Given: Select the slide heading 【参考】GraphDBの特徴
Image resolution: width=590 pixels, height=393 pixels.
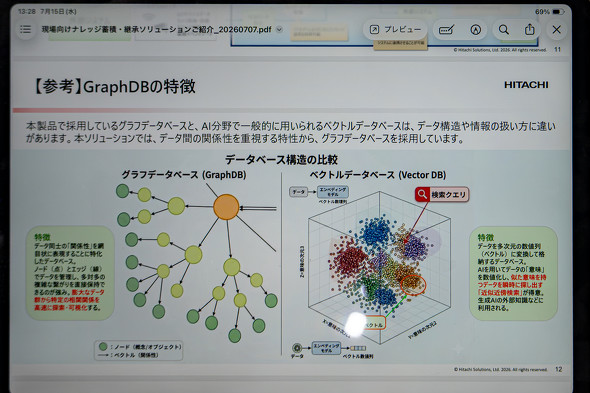Looking at the screenshot, I should (113, 86).
